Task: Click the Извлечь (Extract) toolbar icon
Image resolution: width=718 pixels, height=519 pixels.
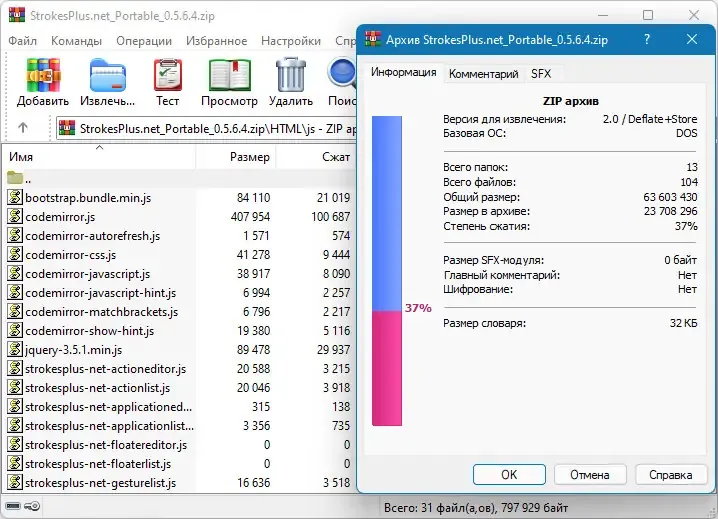Action: tap(108, 76)
